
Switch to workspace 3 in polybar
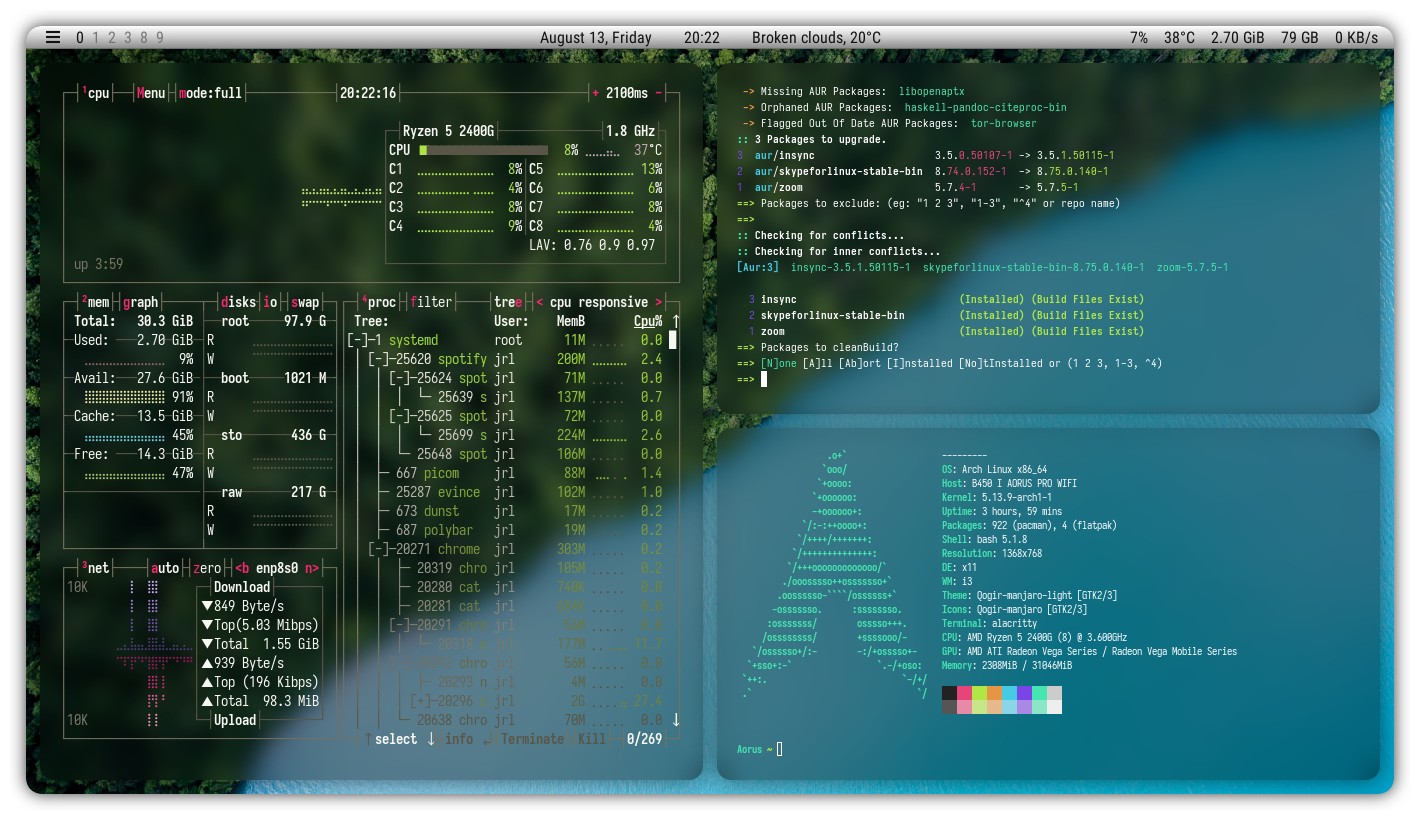pyautogui.click(x=128, y=38)
